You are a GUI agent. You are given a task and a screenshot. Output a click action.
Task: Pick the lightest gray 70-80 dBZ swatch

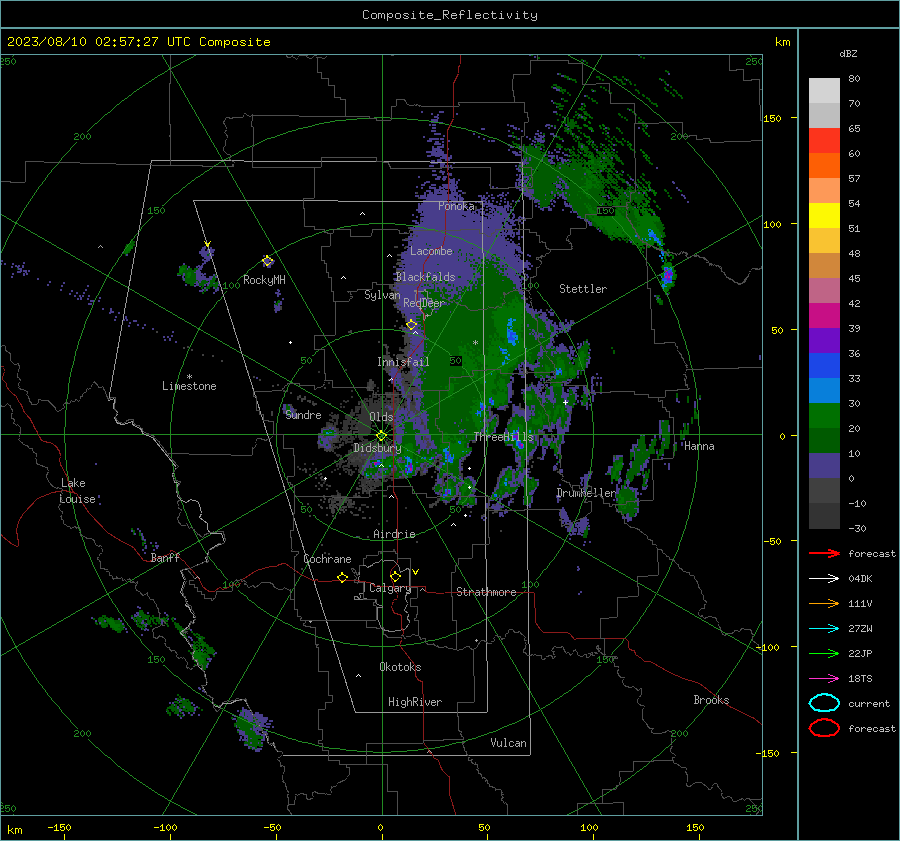point(824,91)
